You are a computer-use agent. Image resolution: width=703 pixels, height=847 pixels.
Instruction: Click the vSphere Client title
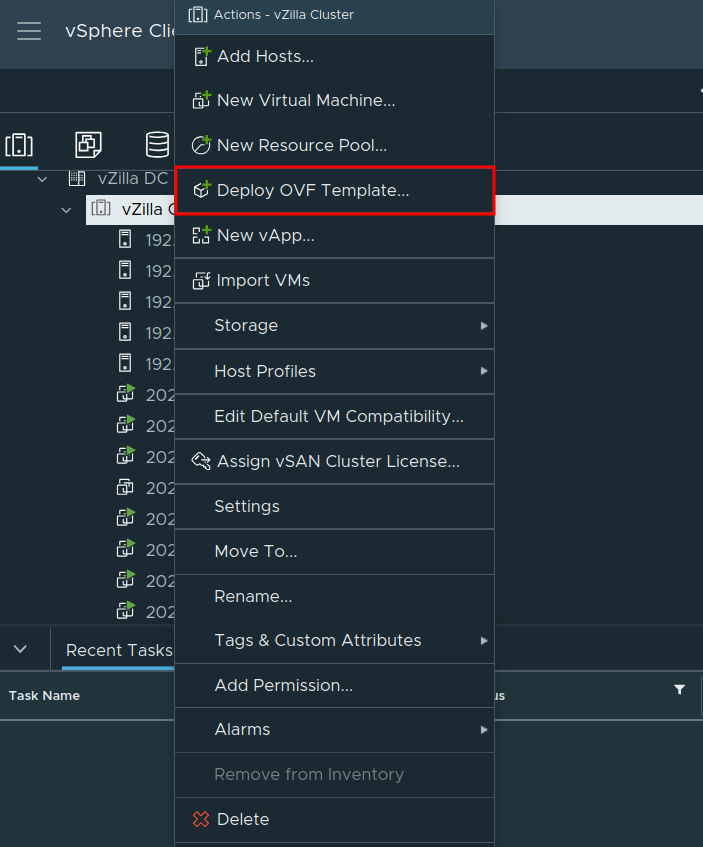click(119, 31)
